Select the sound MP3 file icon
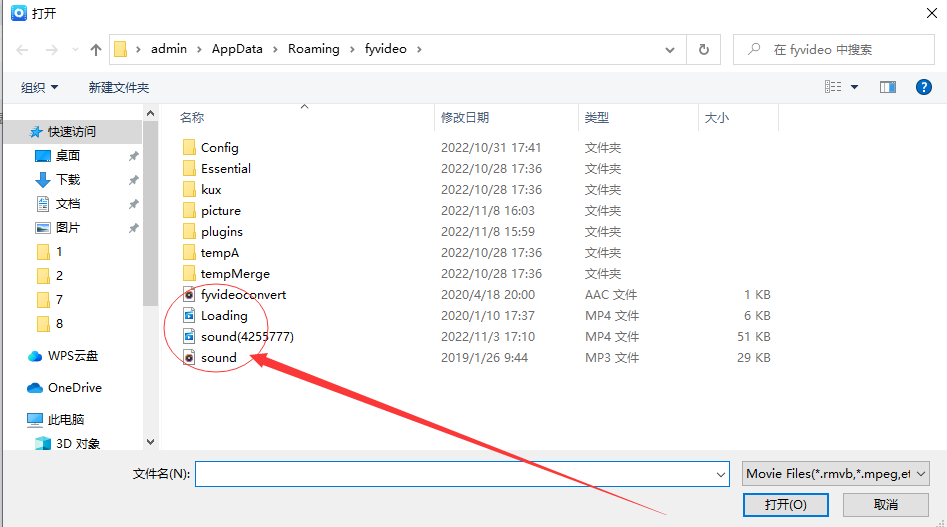 click(189, 357)
